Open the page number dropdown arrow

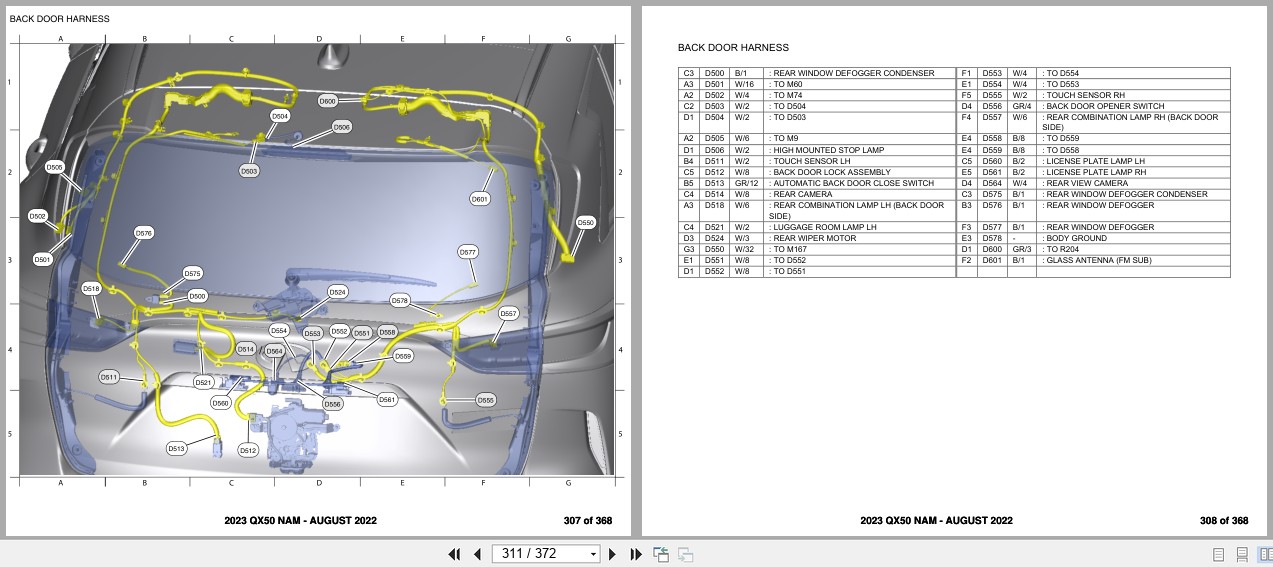point(593,554)
